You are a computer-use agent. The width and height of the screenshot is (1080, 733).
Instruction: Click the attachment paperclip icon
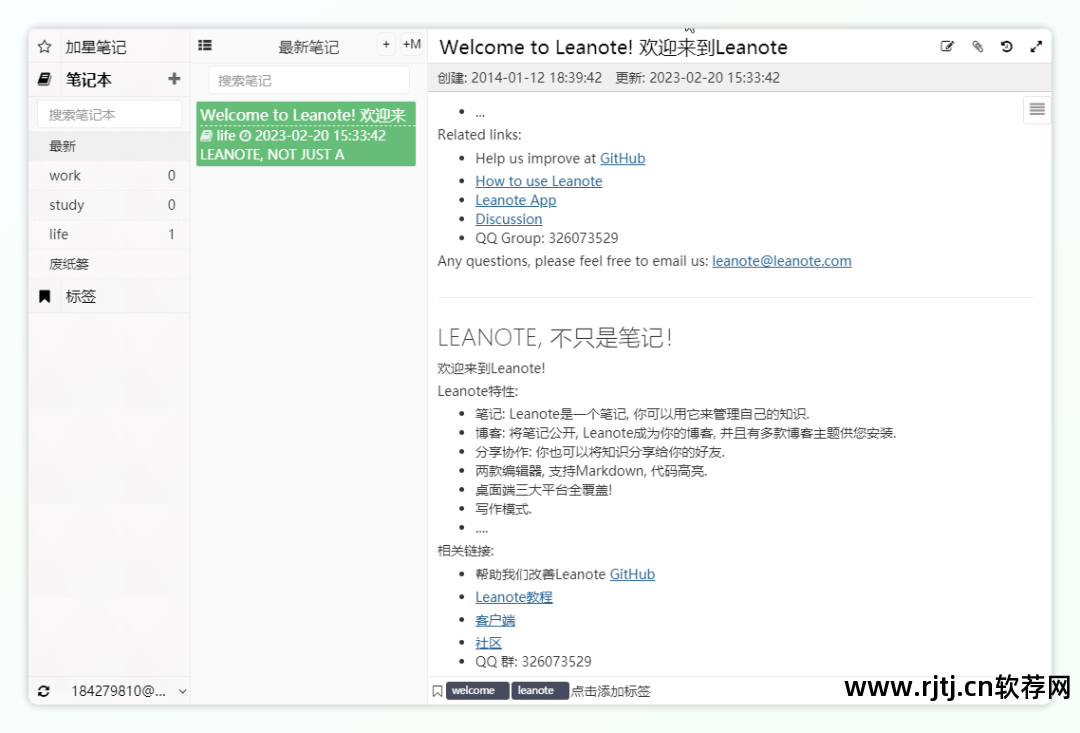[x=977, y=46]
